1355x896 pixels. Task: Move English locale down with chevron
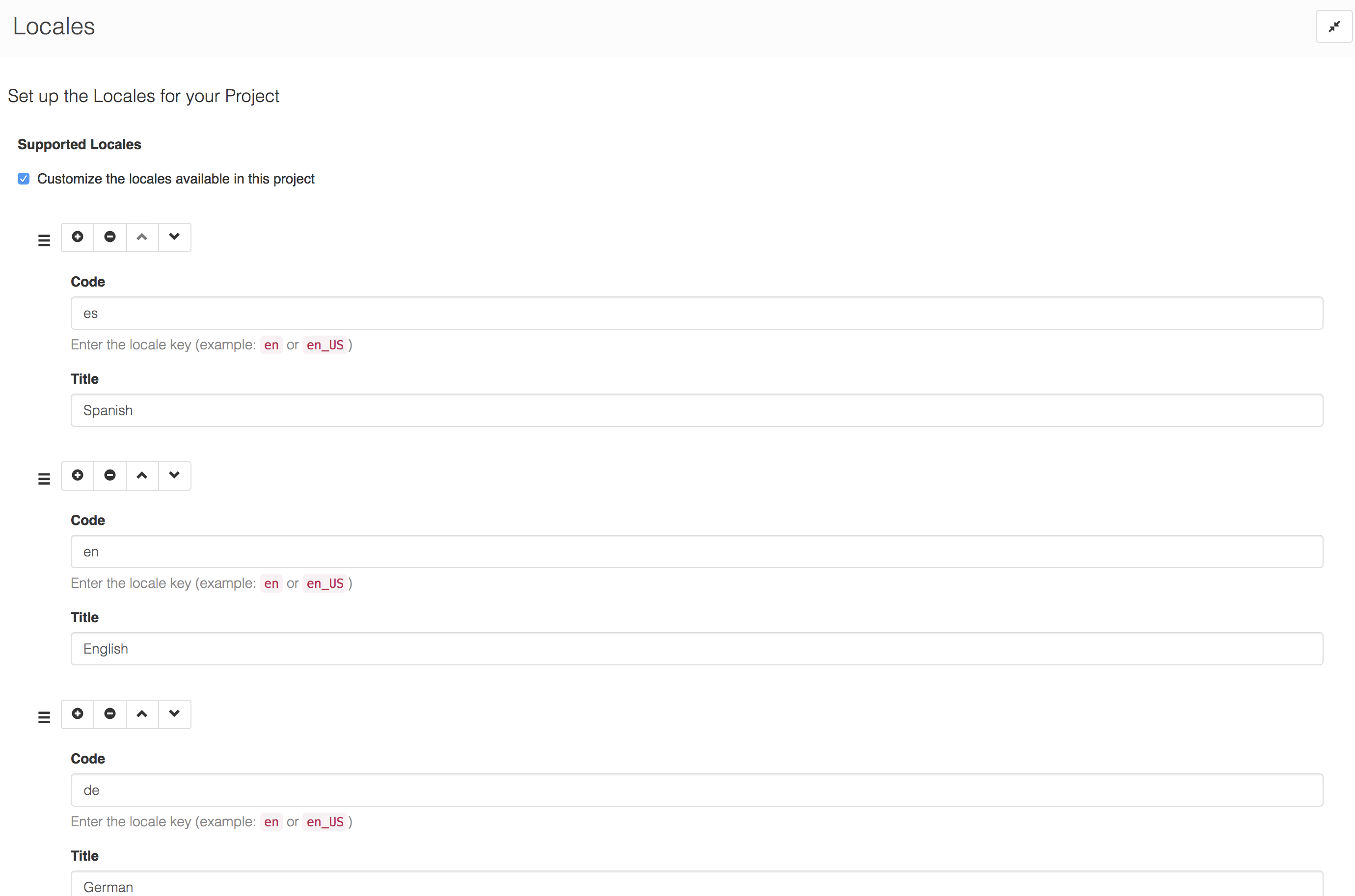click(x=174, y=475)
